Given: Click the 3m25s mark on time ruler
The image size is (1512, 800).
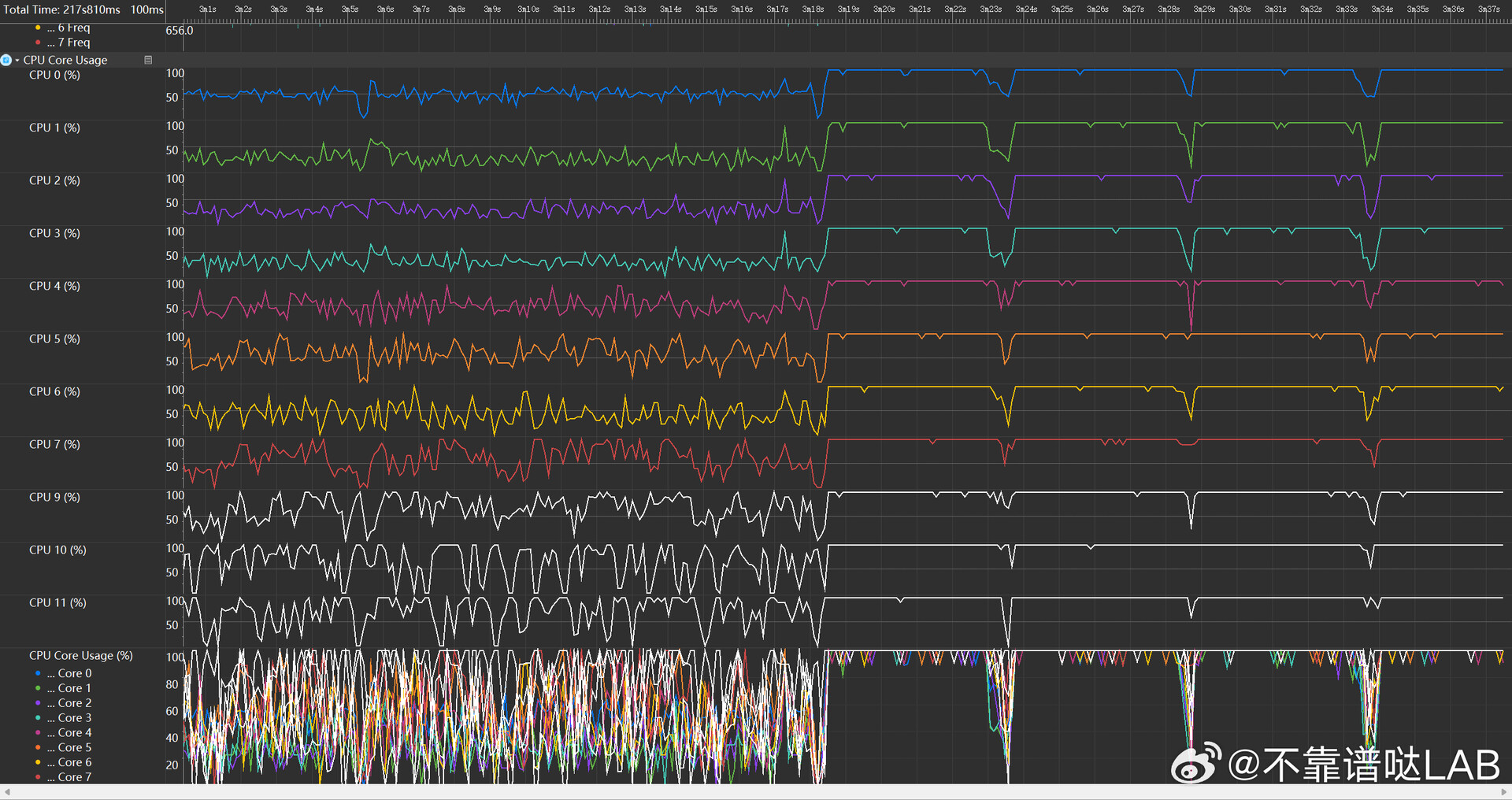Looking at the screenshot, I should point(1062,9).
